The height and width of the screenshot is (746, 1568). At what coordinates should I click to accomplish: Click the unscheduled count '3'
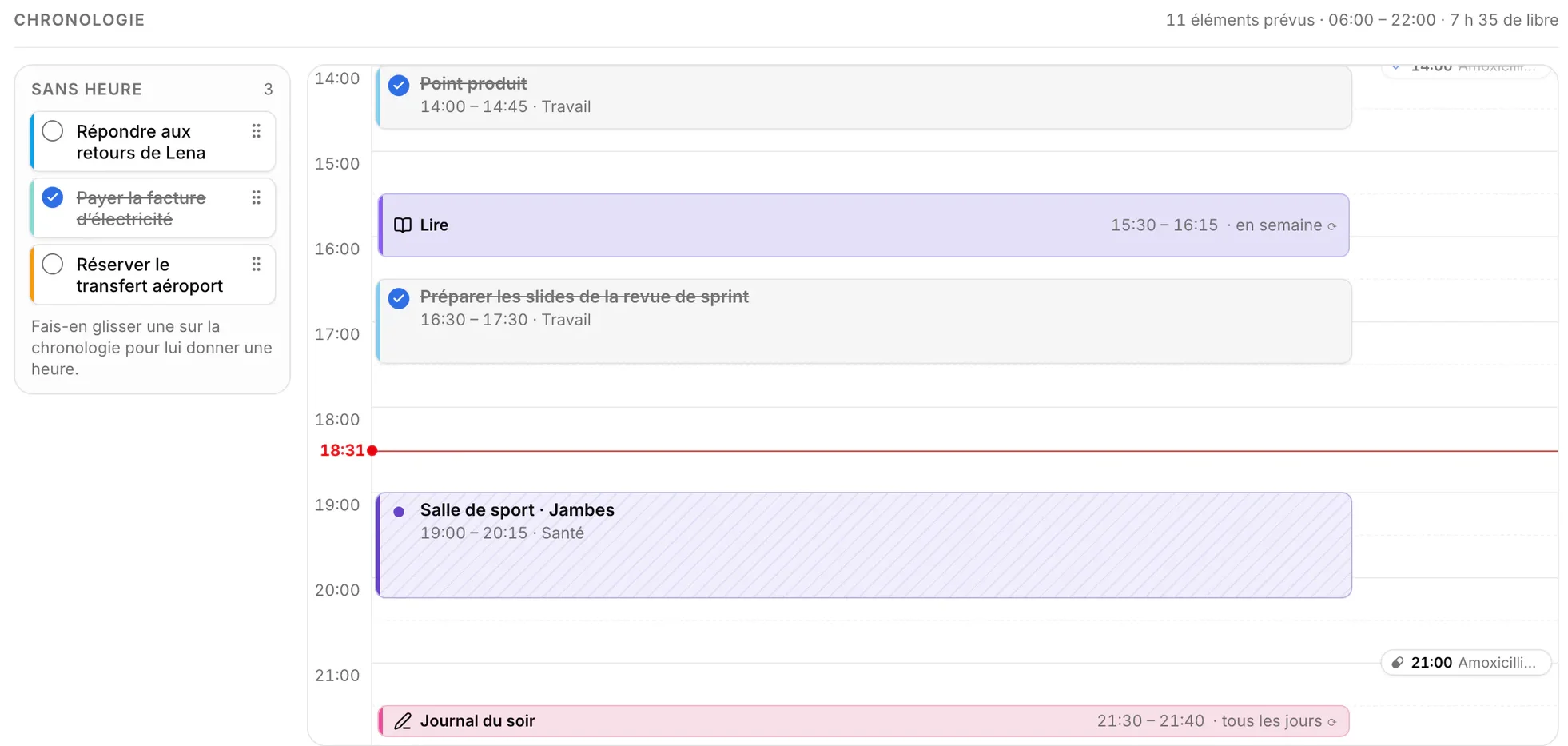point(269,90)
